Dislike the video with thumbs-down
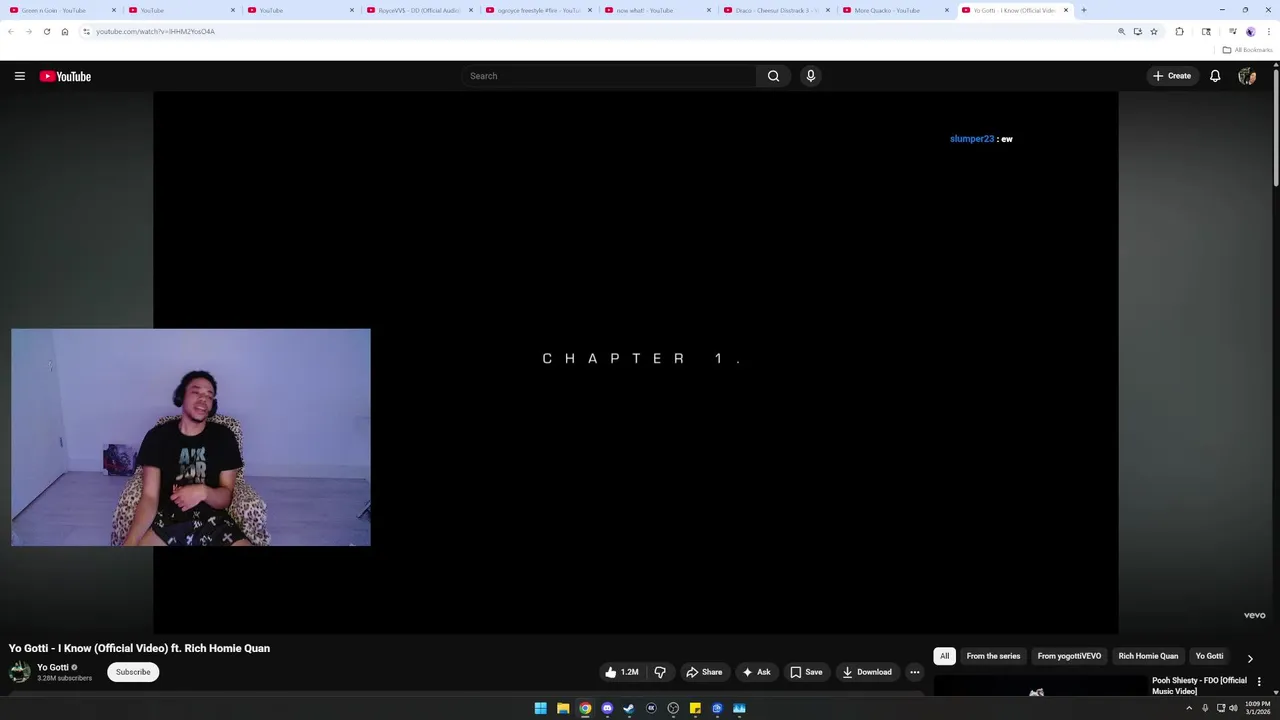The width and height of the screenshot is (1280, 720). click(x=660, y=672)
